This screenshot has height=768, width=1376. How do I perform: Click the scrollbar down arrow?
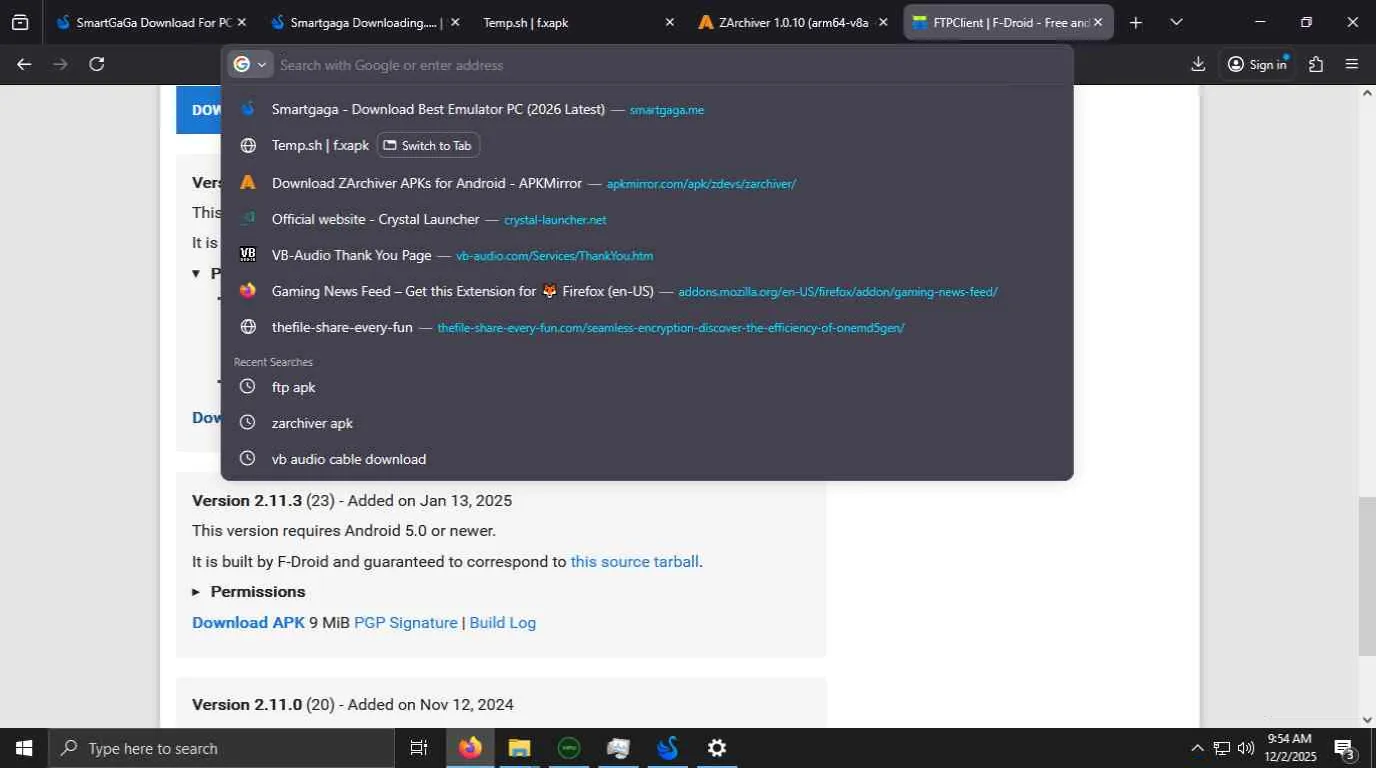click(1367, 719)
